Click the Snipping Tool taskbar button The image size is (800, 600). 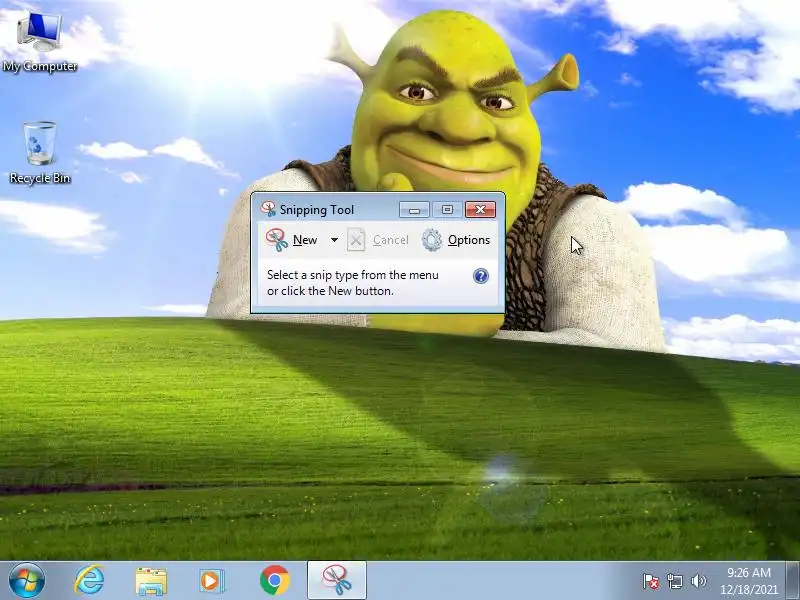tap(337, 580)
